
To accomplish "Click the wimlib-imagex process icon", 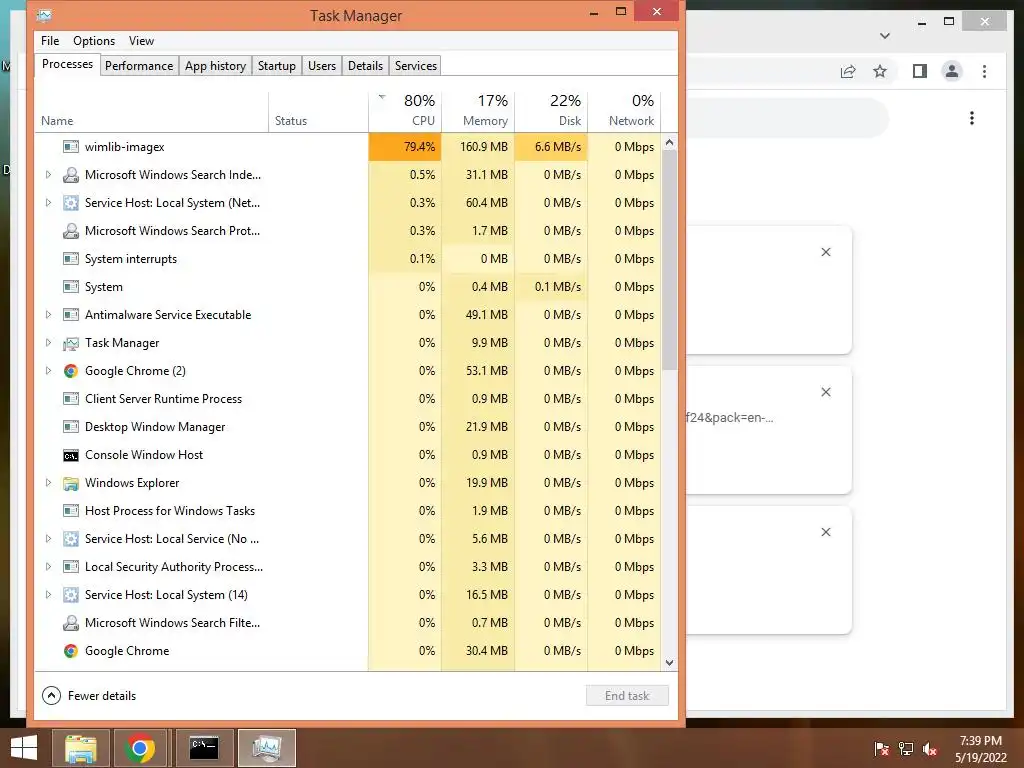I will pyautogui.click(x=71, y=147).
